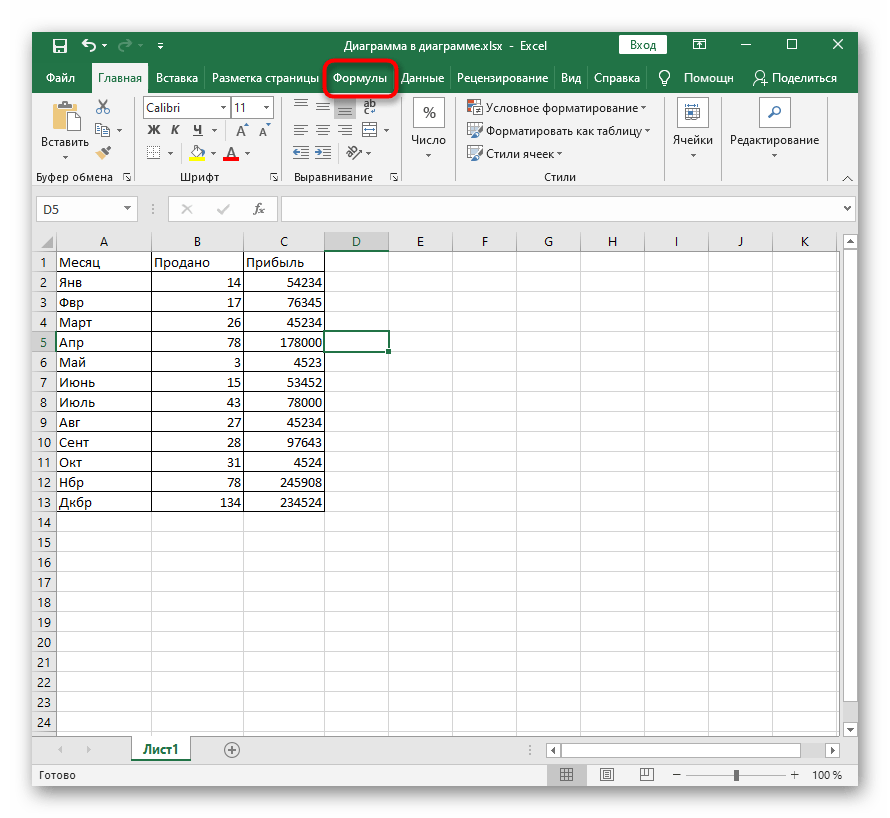Click the insert function fx icon

[x=258, y=209]
